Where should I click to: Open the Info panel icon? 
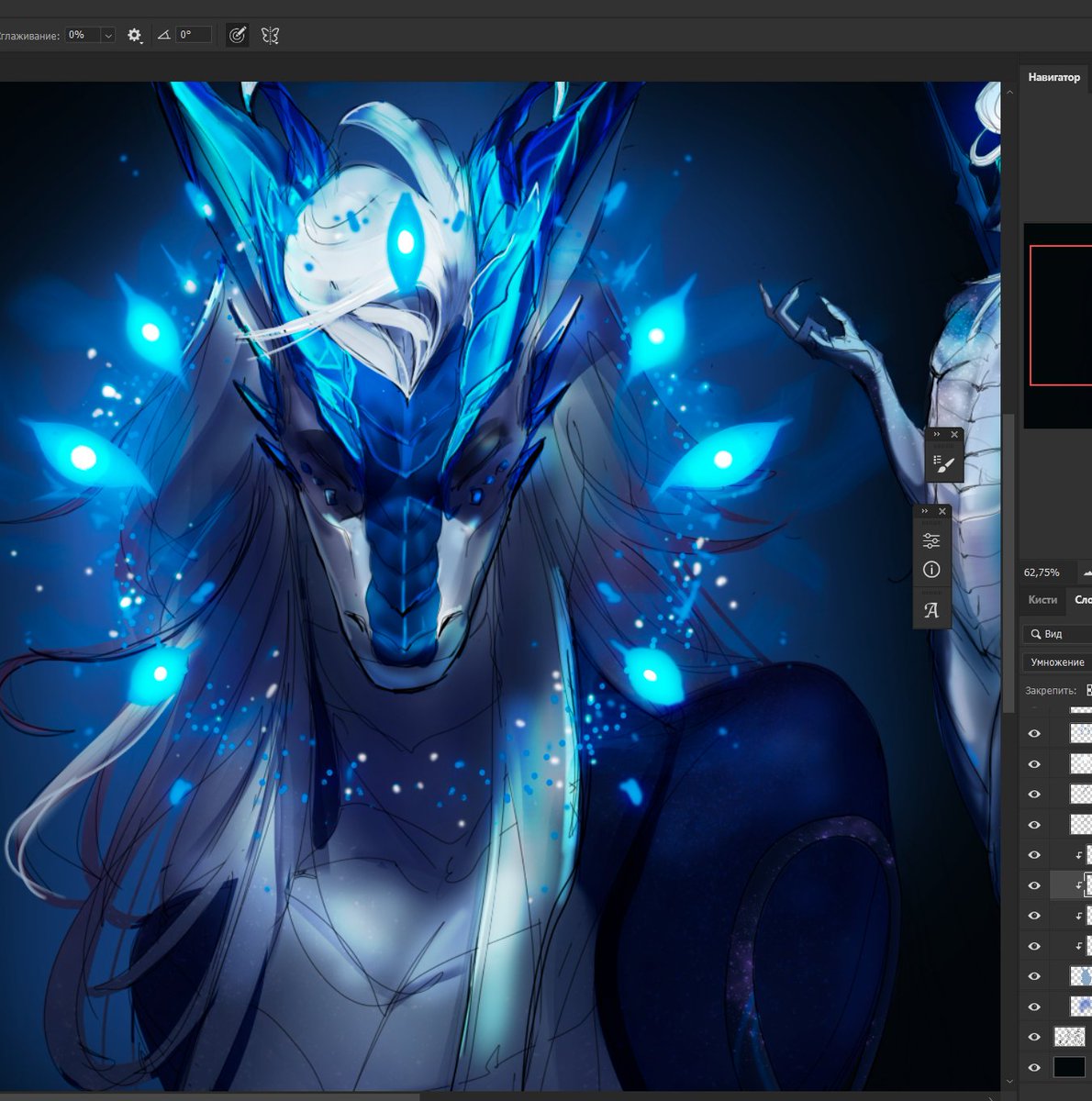pos(930,570)
